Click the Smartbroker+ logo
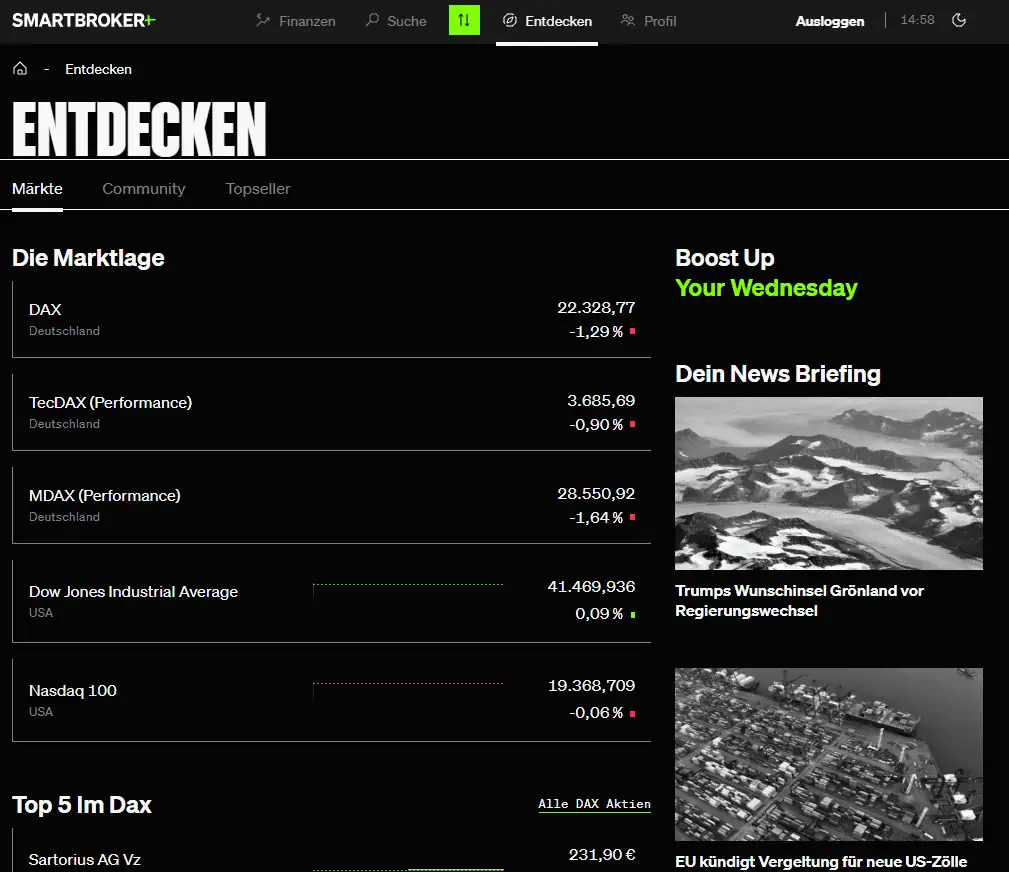 click(84, 21)
